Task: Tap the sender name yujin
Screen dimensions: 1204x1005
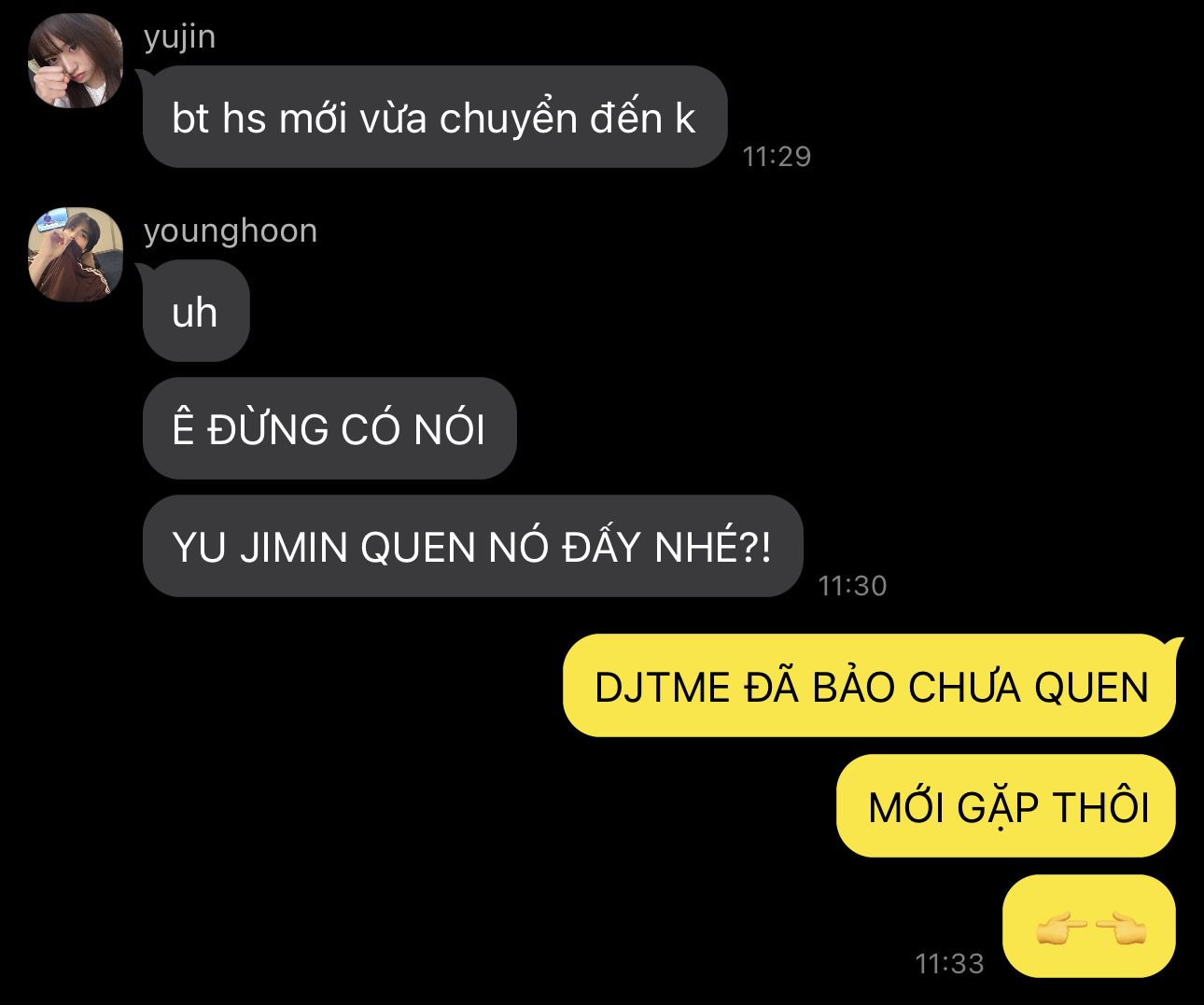Action: [180, 37]
